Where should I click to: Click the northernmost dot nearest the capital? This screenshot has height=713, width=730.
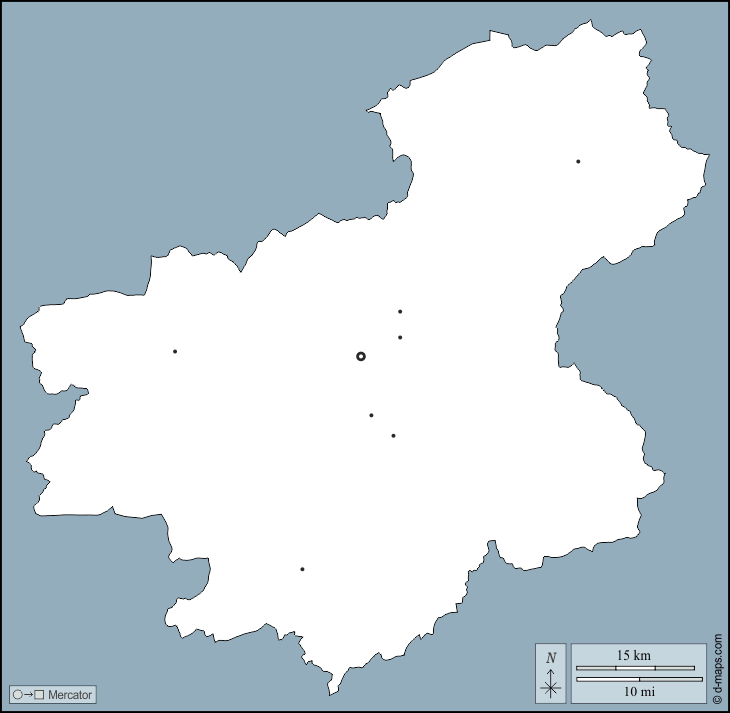coord(400,311)
